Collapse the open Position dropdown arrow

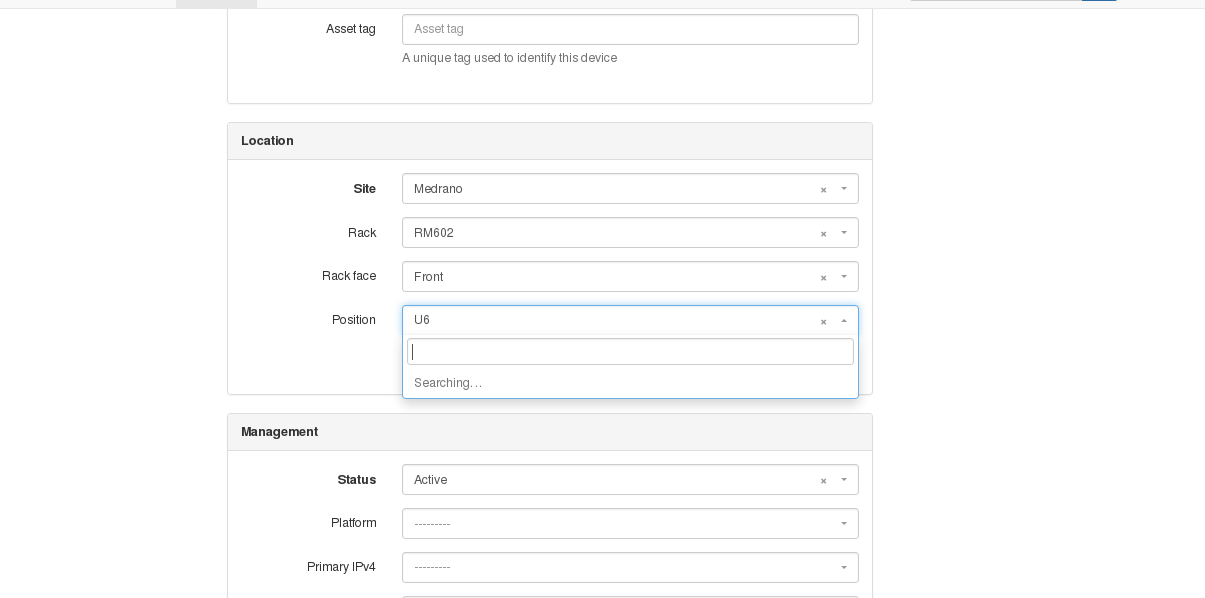pyautogui.click(x=843, y=321)
